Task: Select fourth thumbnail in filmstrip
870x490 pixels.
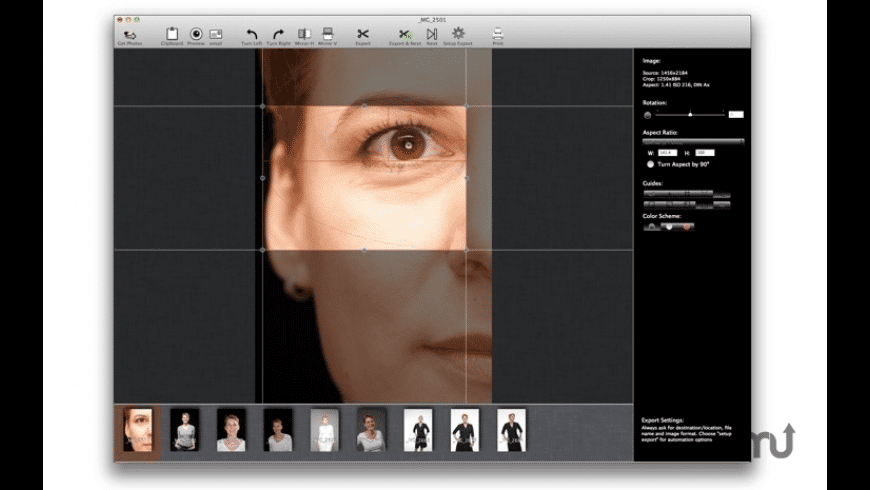Action: (278, 430)
